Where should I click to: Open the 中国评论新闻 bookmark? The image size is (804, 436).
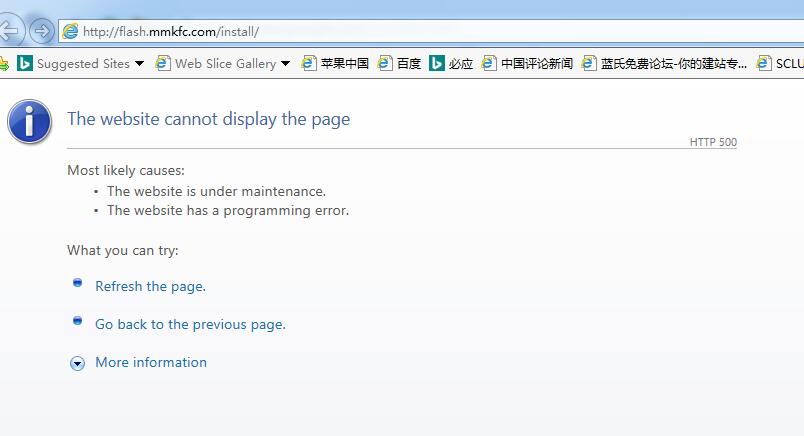point(536,63)
